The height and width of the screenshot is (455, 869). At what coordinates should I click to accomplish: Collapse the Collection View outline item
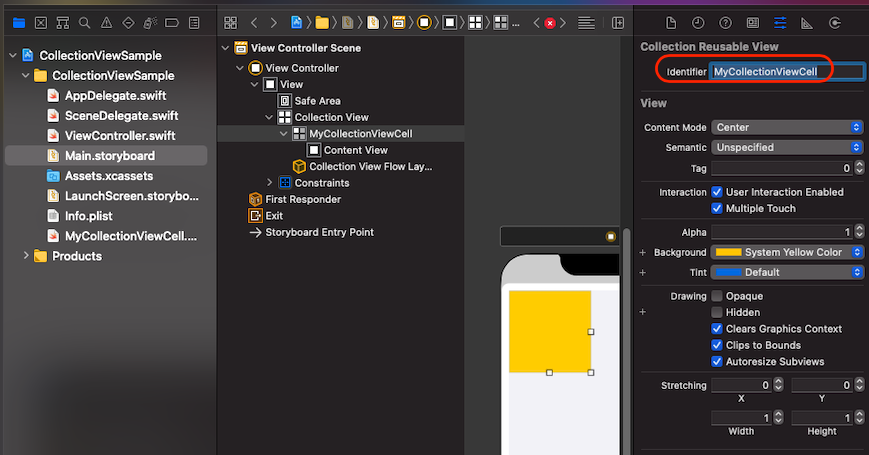269,117
